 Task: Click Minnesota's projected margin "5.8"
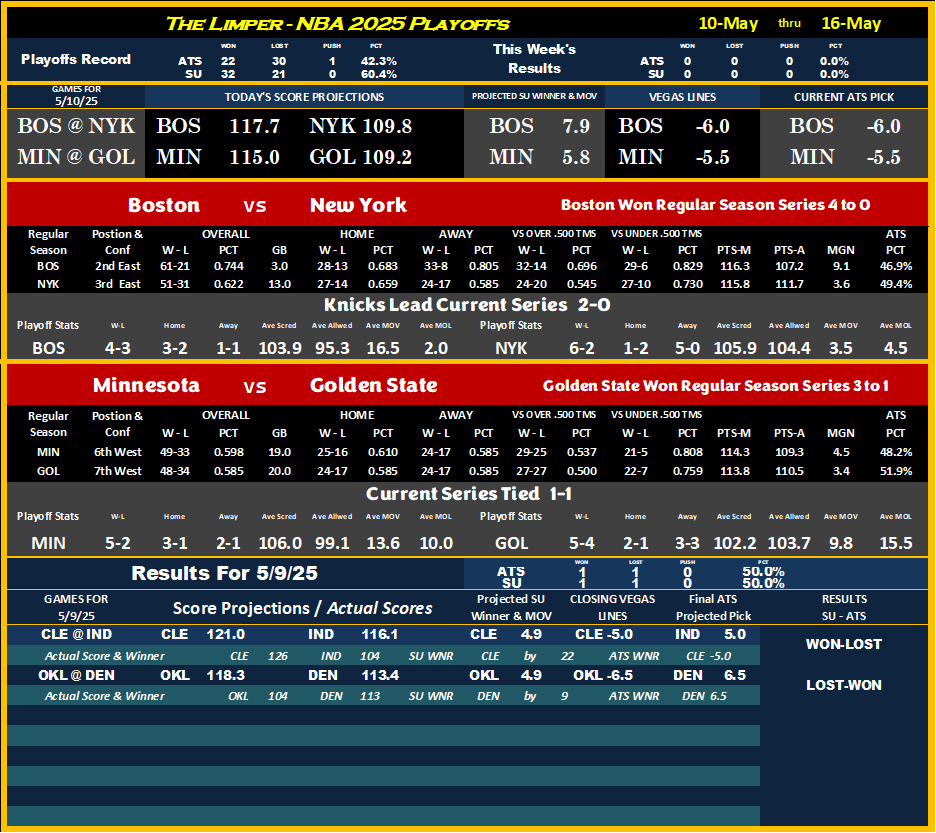coord(575,157)
